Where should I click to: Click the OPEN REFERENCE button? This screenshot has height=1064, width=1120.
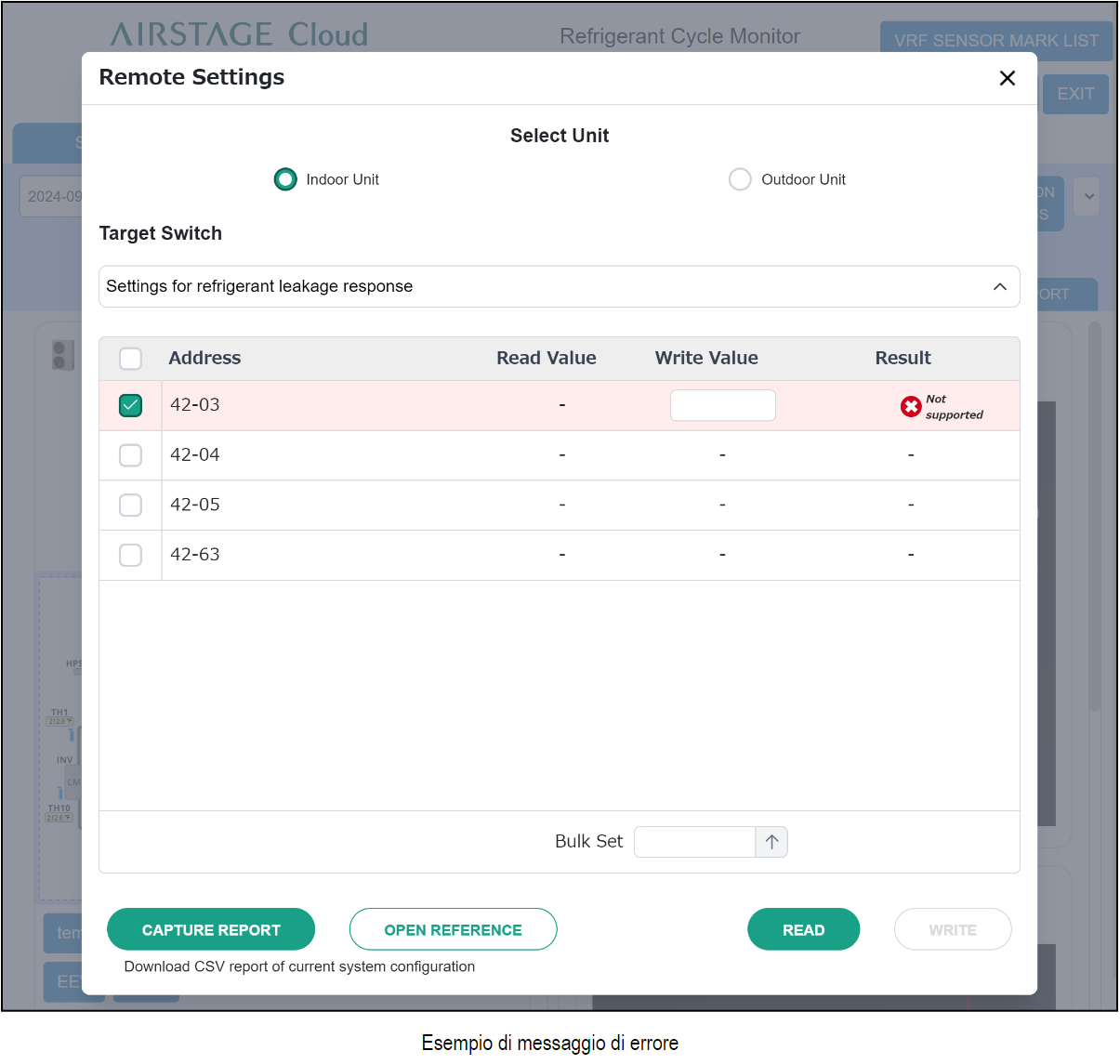click(x=453, y=929)
